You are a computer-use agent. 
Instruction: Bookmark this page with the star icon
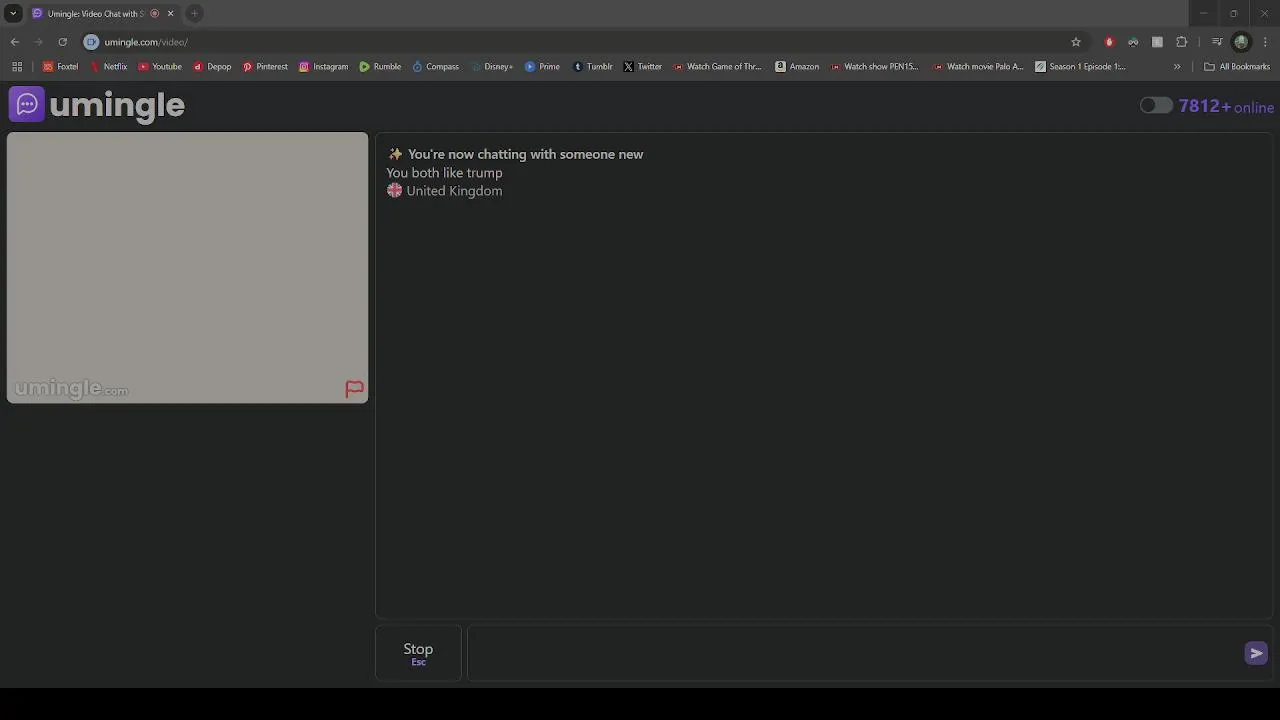(x=1076, y=42)
